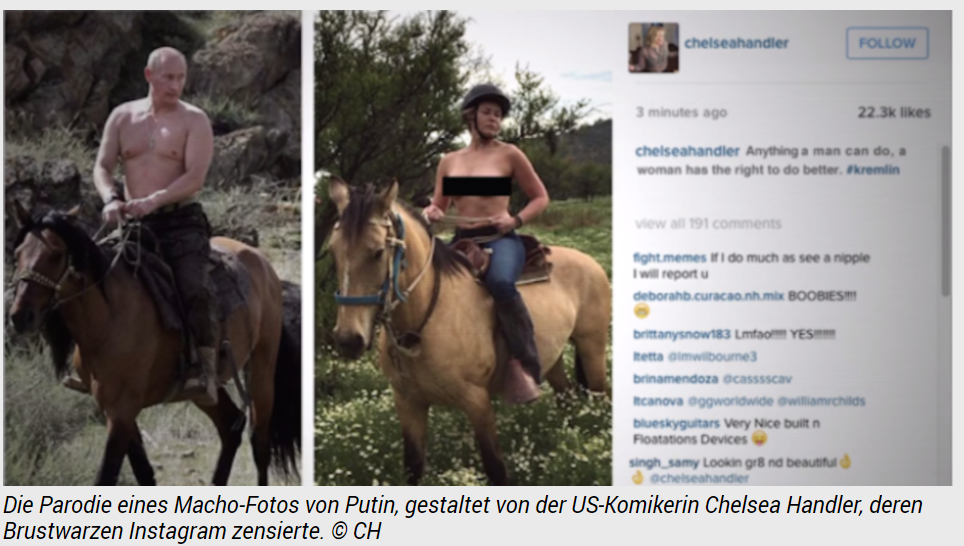Image resolution: width=964 pixels, height=546 pixels.
Task: Open the fight.memes commenter profile
Action: coord(670,258)
